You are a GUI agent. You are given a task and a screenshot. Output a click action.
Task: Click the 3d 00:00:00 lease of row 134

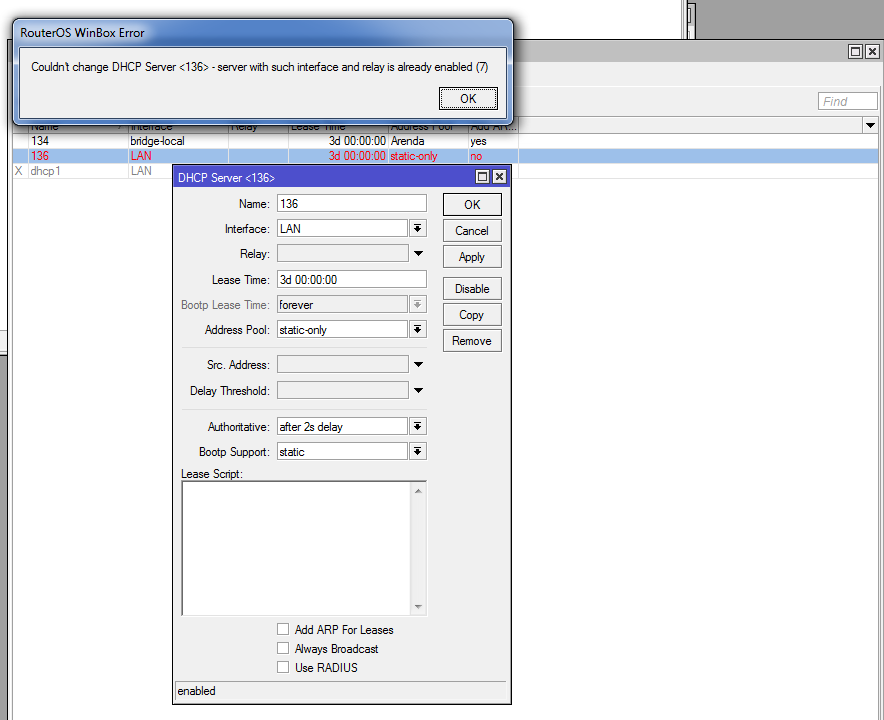pos(357,141)
